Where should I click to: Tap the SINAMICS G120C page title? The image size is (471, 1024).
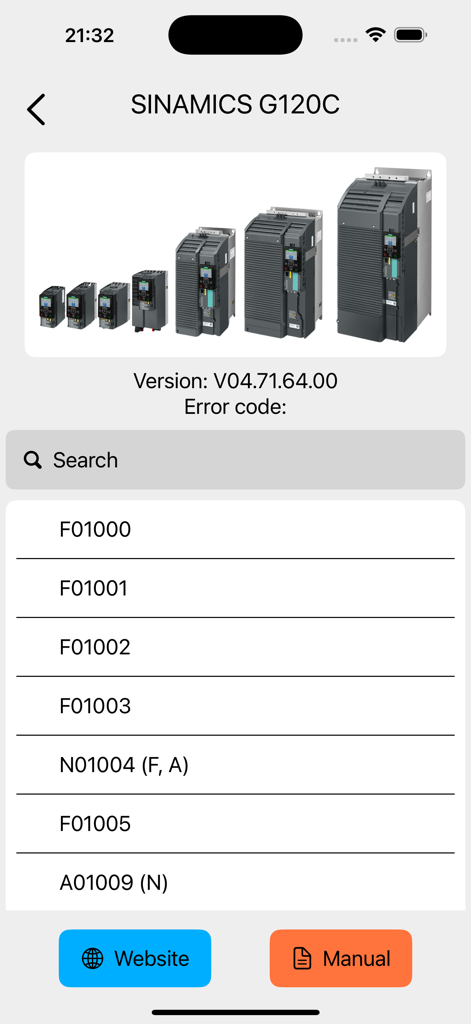(x=235, y=104)
